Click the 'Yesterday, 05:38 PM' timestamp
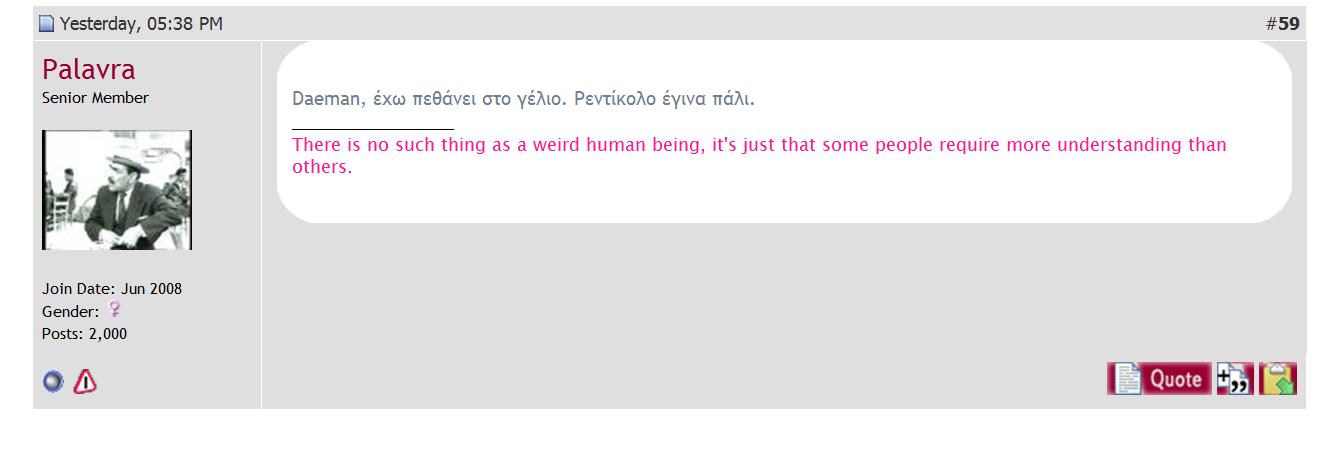Image resolution: width=1322 pixels, height=450 pixels. (x=141, y=24)
